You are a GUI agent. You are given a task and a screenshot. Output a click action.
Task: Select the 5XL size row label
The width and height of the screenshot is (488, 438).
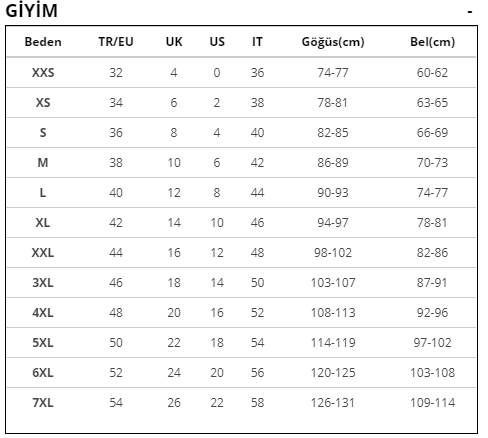[43, 343]
